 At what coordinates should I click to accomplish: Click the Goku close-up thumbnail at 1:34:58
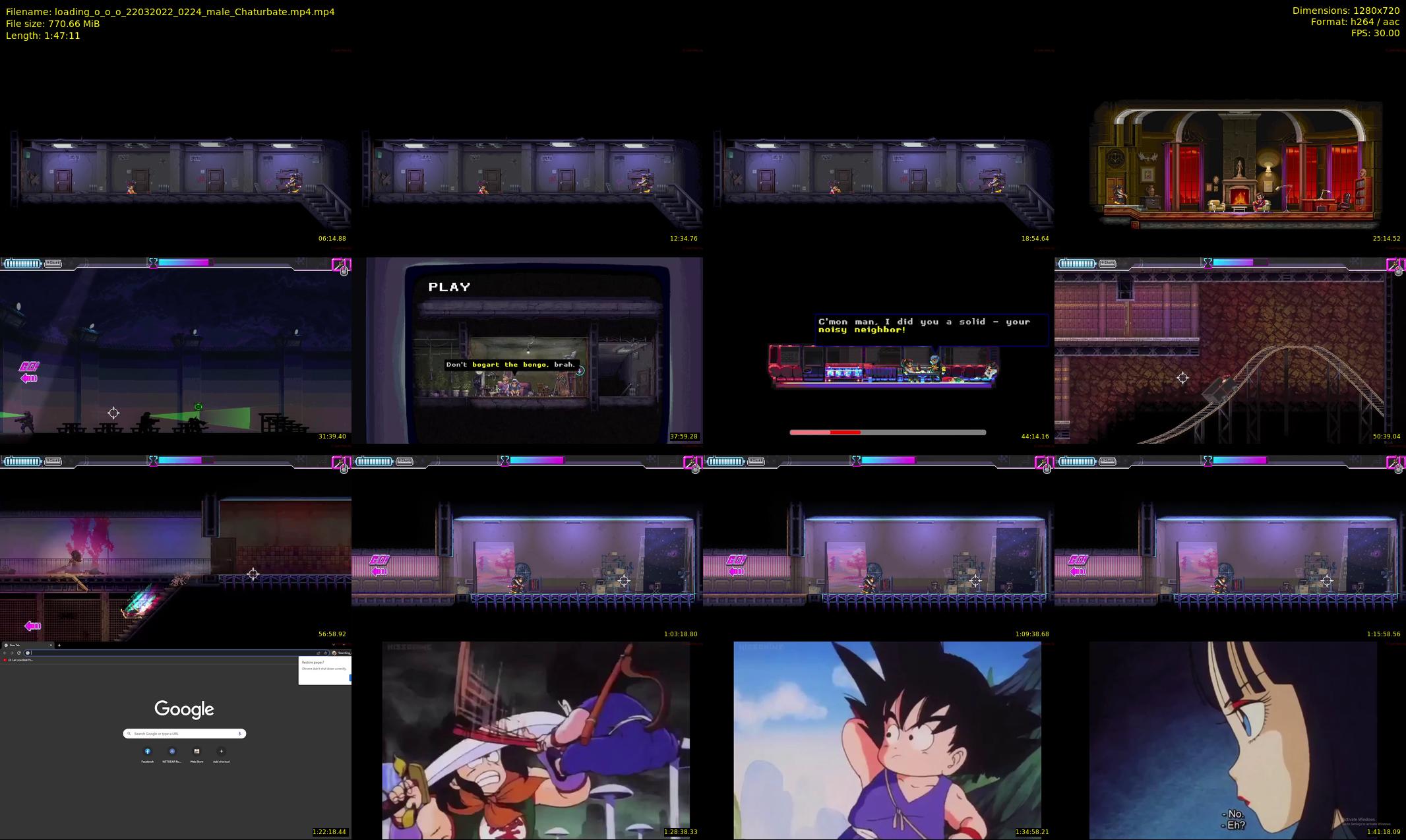[x=887, y=740]
